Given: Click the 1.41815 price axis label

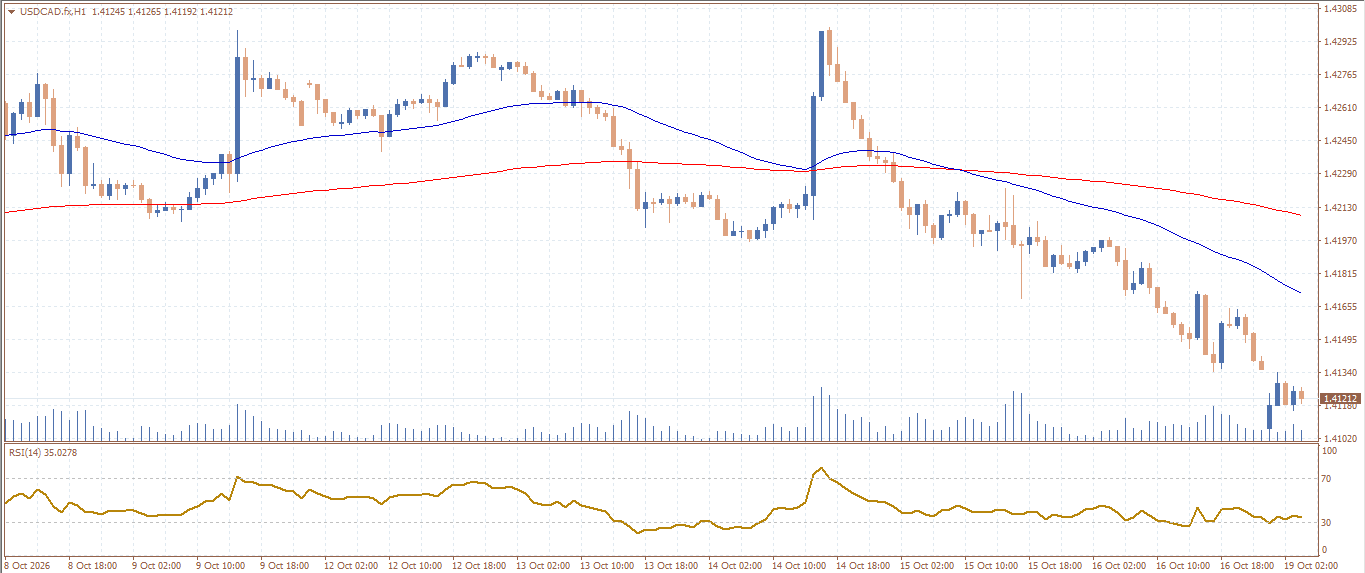Looking at the screenshot, I should (x=1339, y=274).
